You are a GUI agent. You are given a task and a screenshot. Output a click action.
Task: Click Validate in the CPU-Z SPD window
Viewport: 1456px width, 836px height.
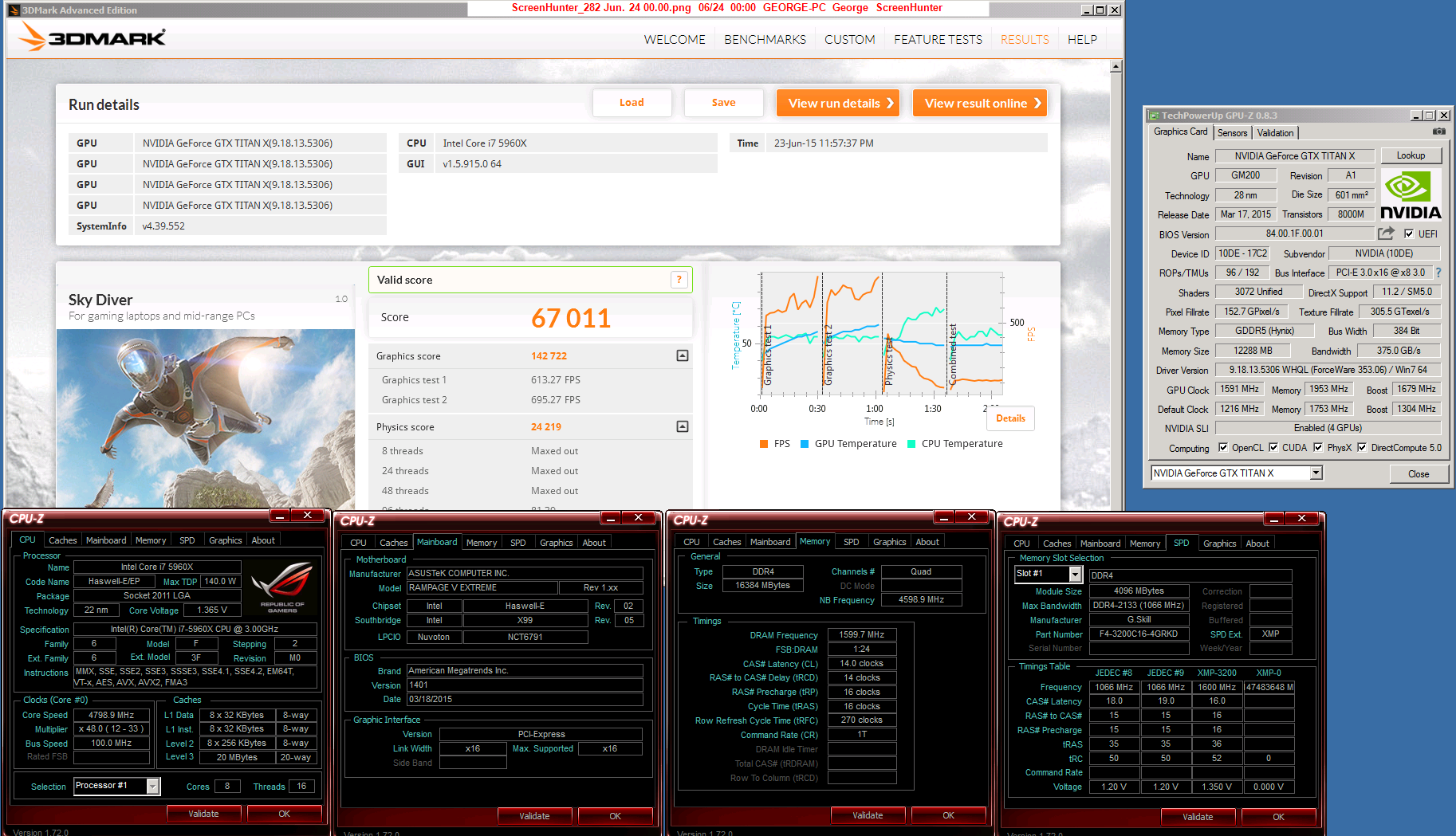pyautogui.click(x=1198, y=817)
